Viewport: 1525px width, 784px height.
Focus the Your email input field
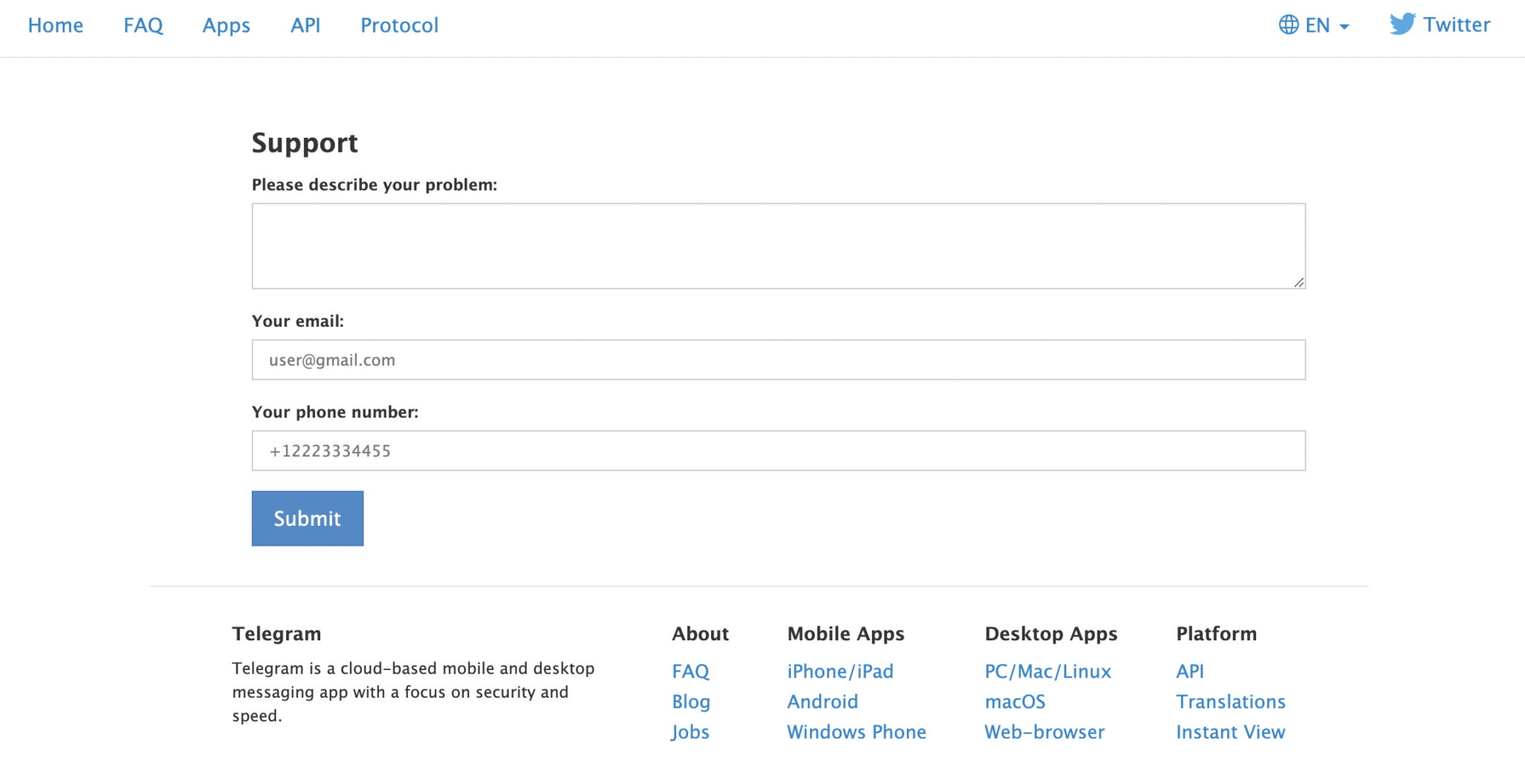click(x=778, y=360)
